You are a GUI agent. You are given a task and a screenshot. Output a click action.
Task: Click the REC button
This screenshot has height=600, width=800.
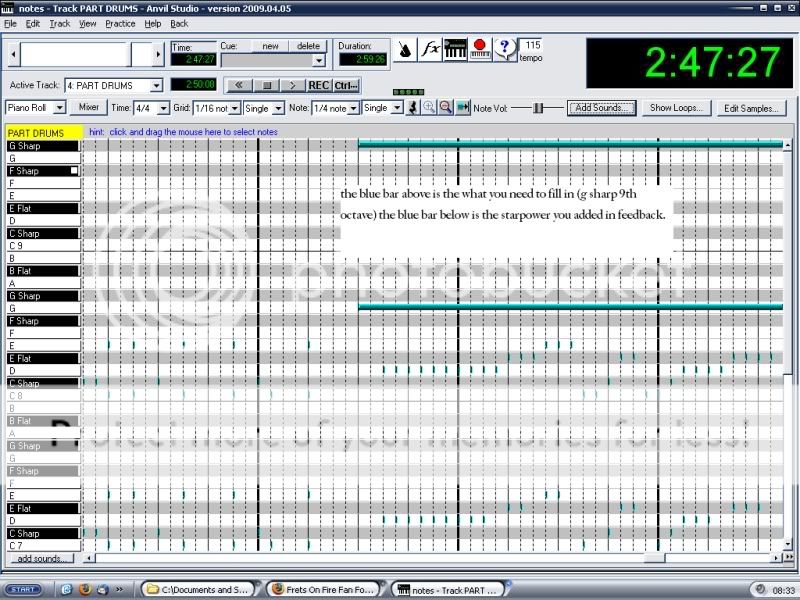pos(319,85)
